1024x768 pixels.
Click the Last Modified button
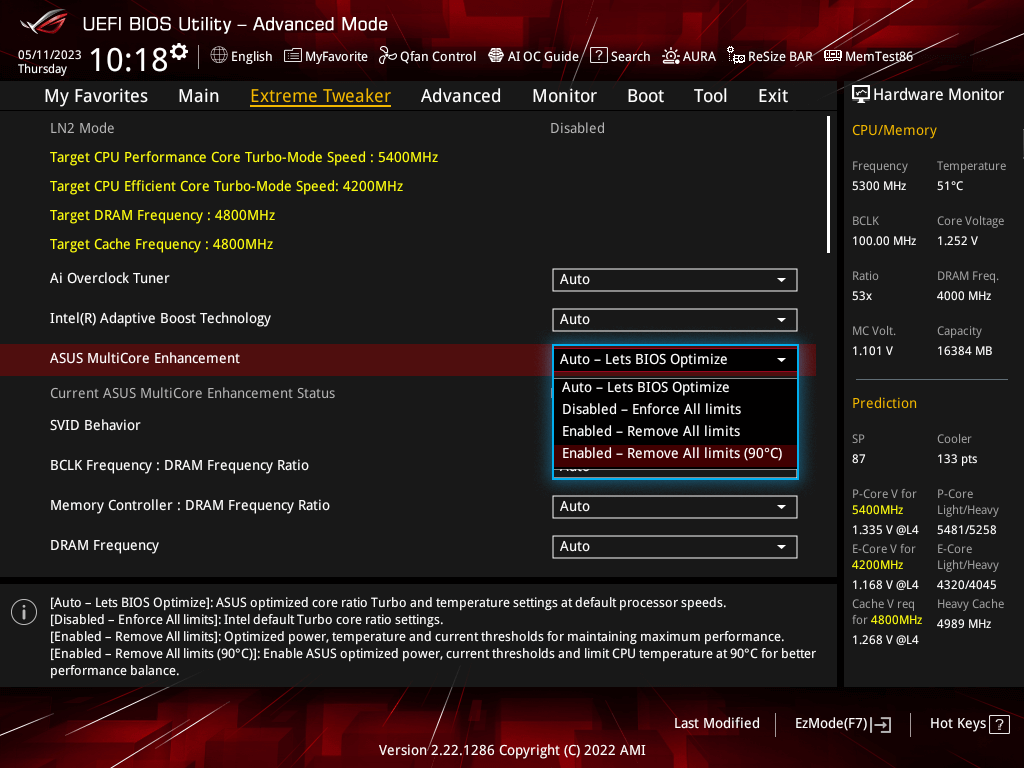coord(716,723)
